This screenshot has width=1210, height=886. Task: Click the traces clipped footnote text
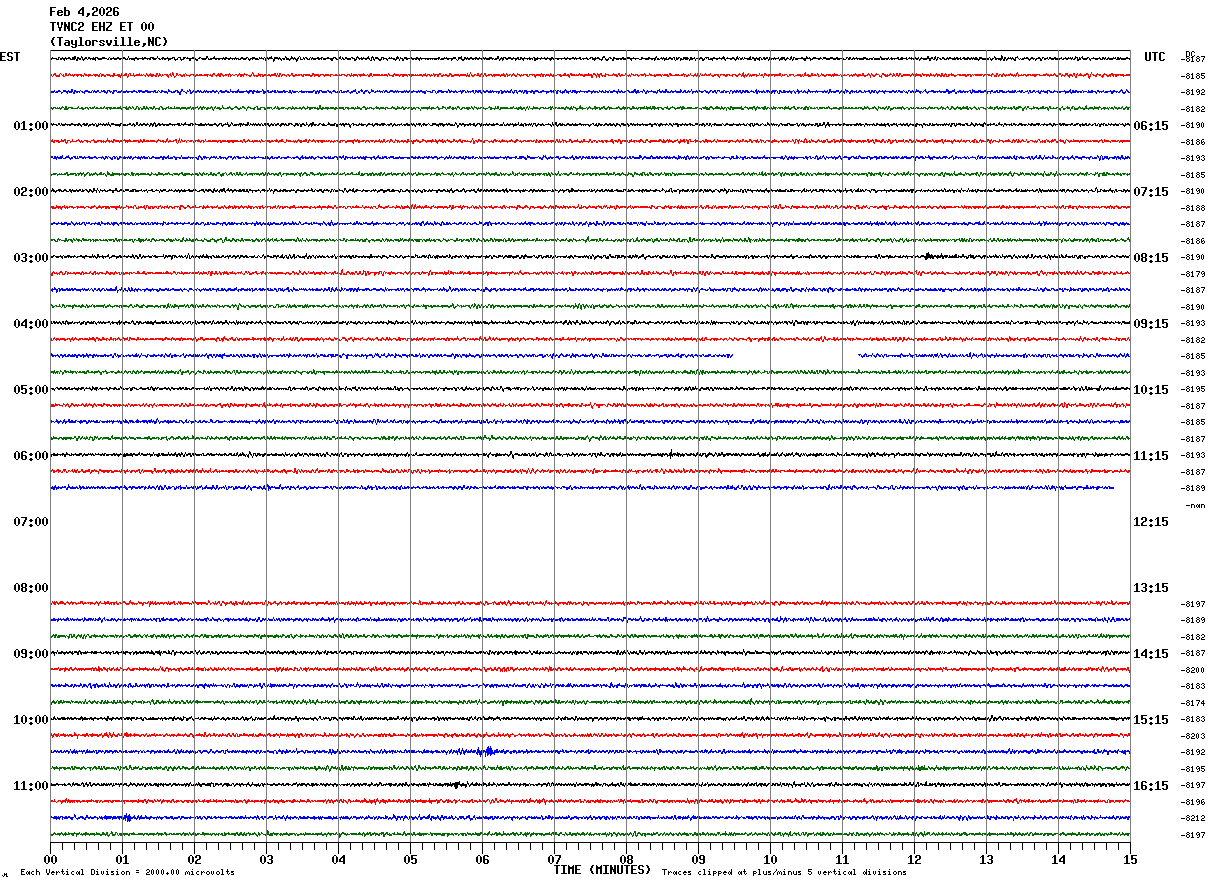point(784,873)
